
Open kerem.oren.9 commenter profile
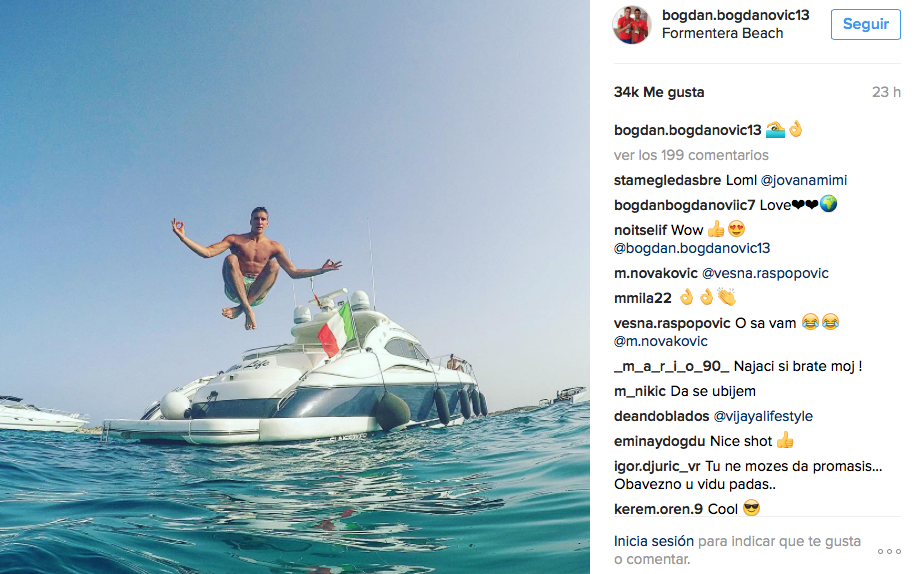(659, 509)
